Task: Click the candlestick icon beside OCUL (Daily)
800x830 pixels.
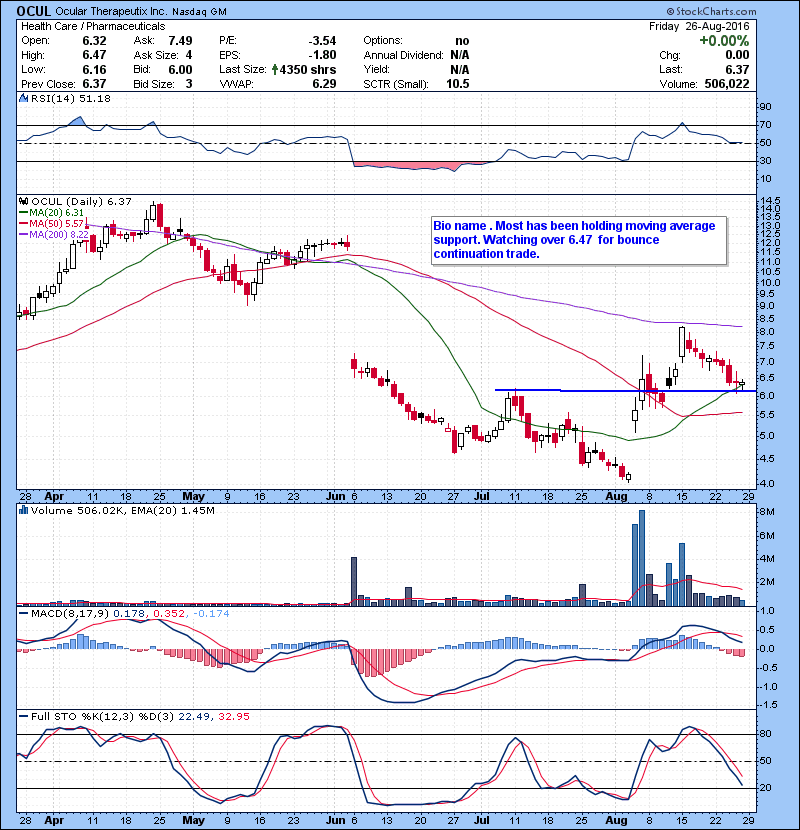Action: pyautogui.click(x=23, y=201)
